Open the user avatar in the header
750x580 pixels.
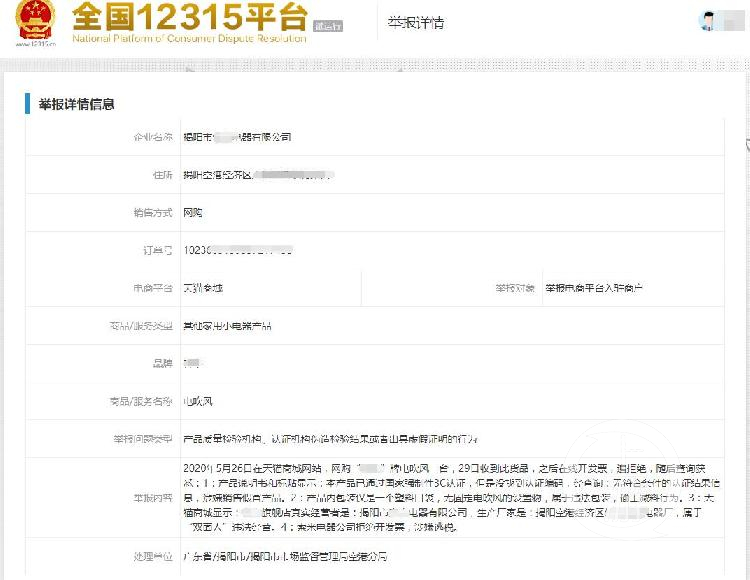(712, 21)
